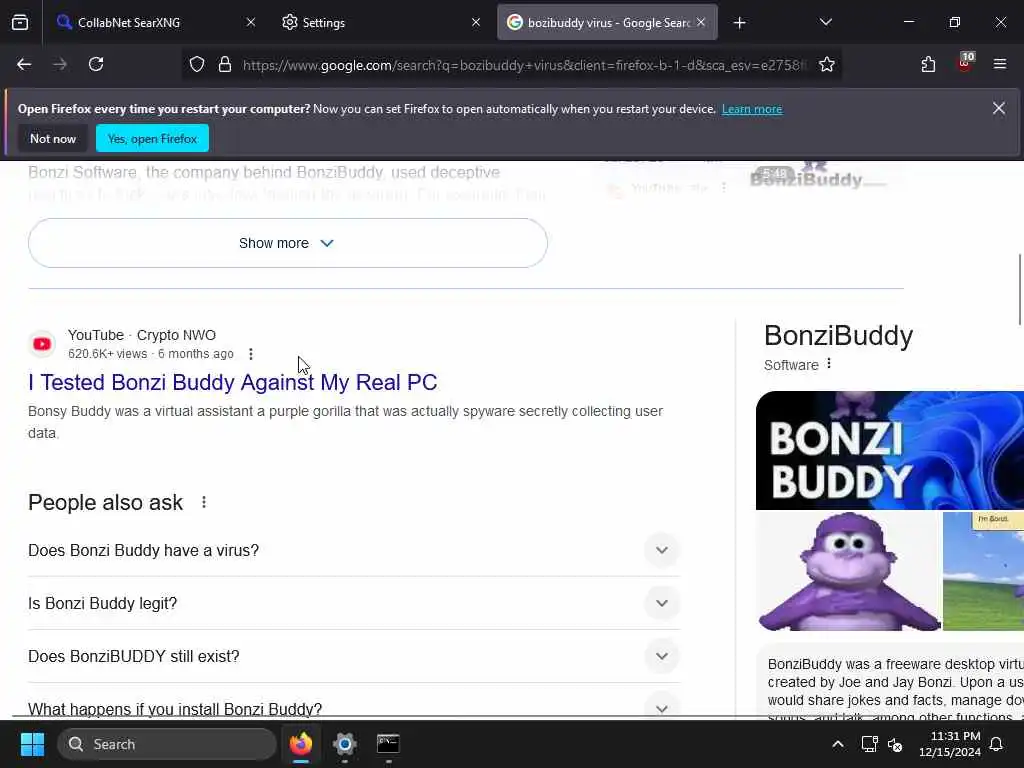Open the network status tray icon
The height and width of the screenshot is (768, 1024).
coord(869,744)
